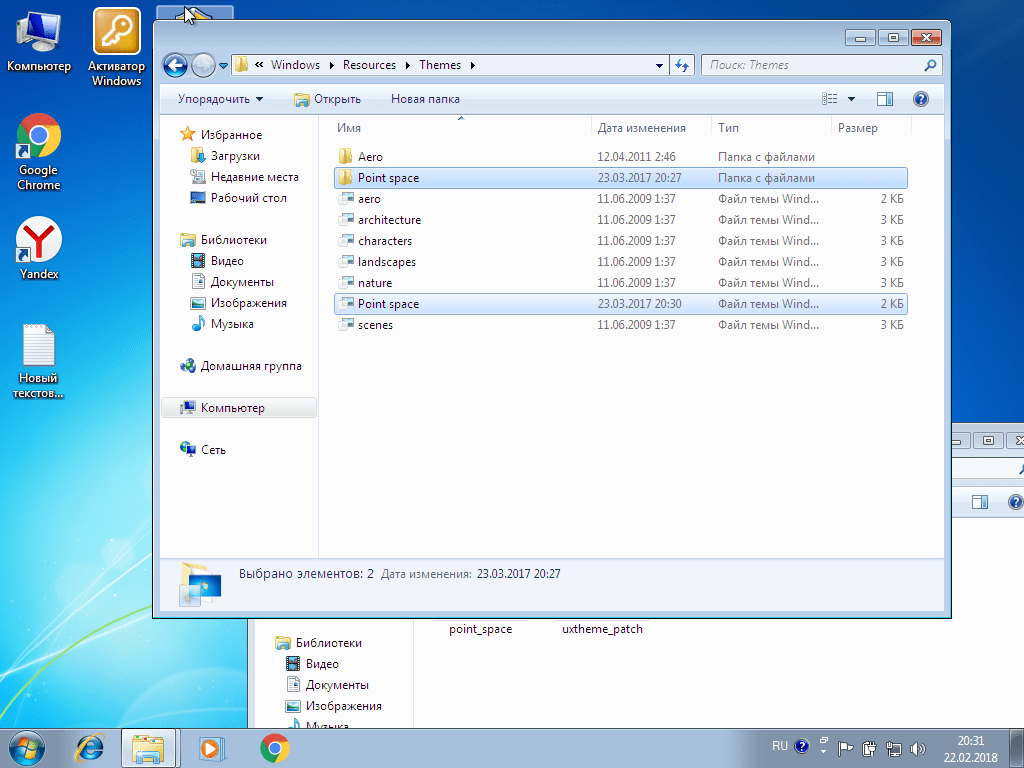
Task: Open Google Chrome from the taskbar
Action: click(x=271, y=748)
